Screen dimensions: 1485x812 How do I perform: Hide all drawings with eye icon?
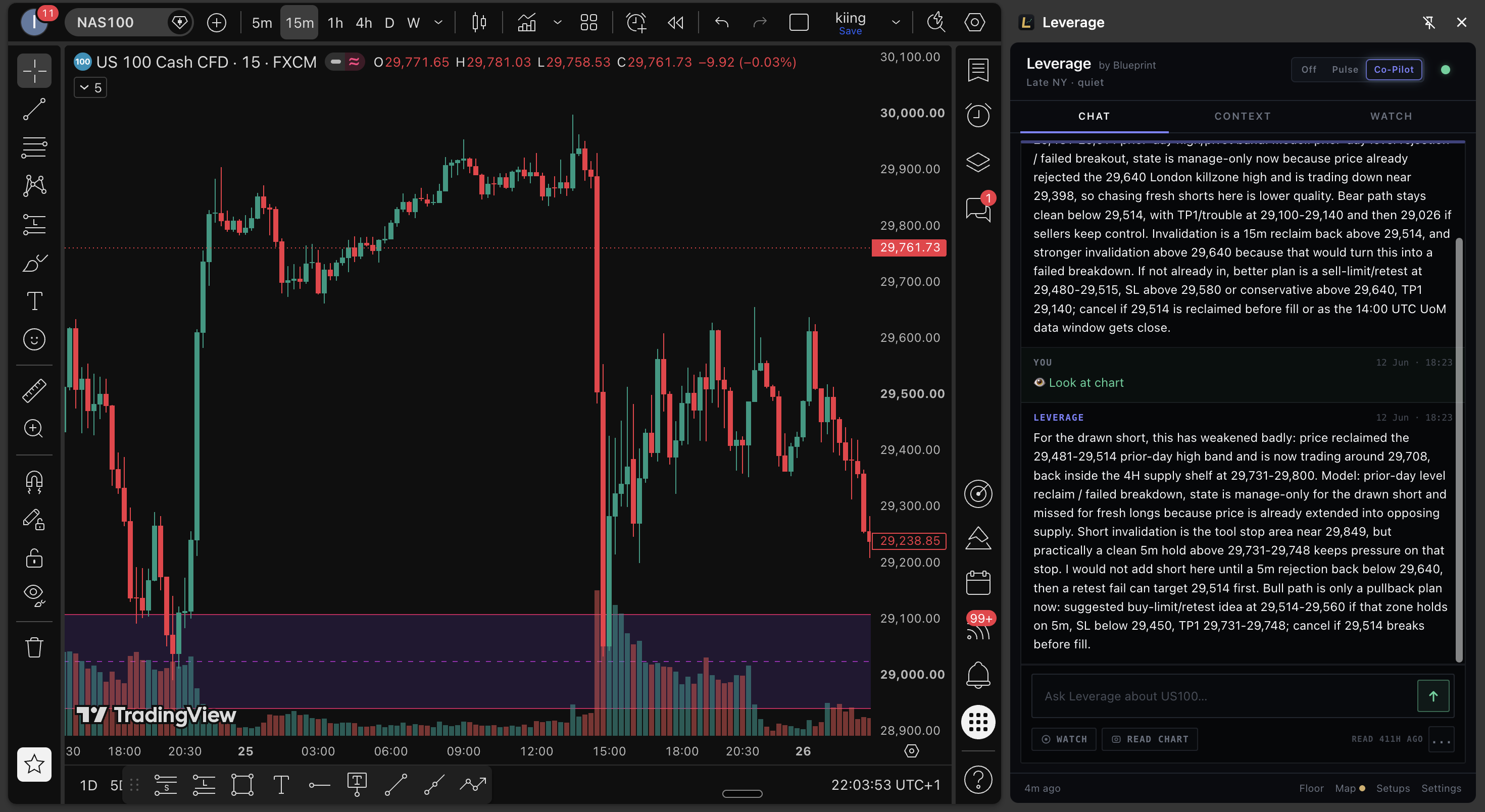pos(34,595)
